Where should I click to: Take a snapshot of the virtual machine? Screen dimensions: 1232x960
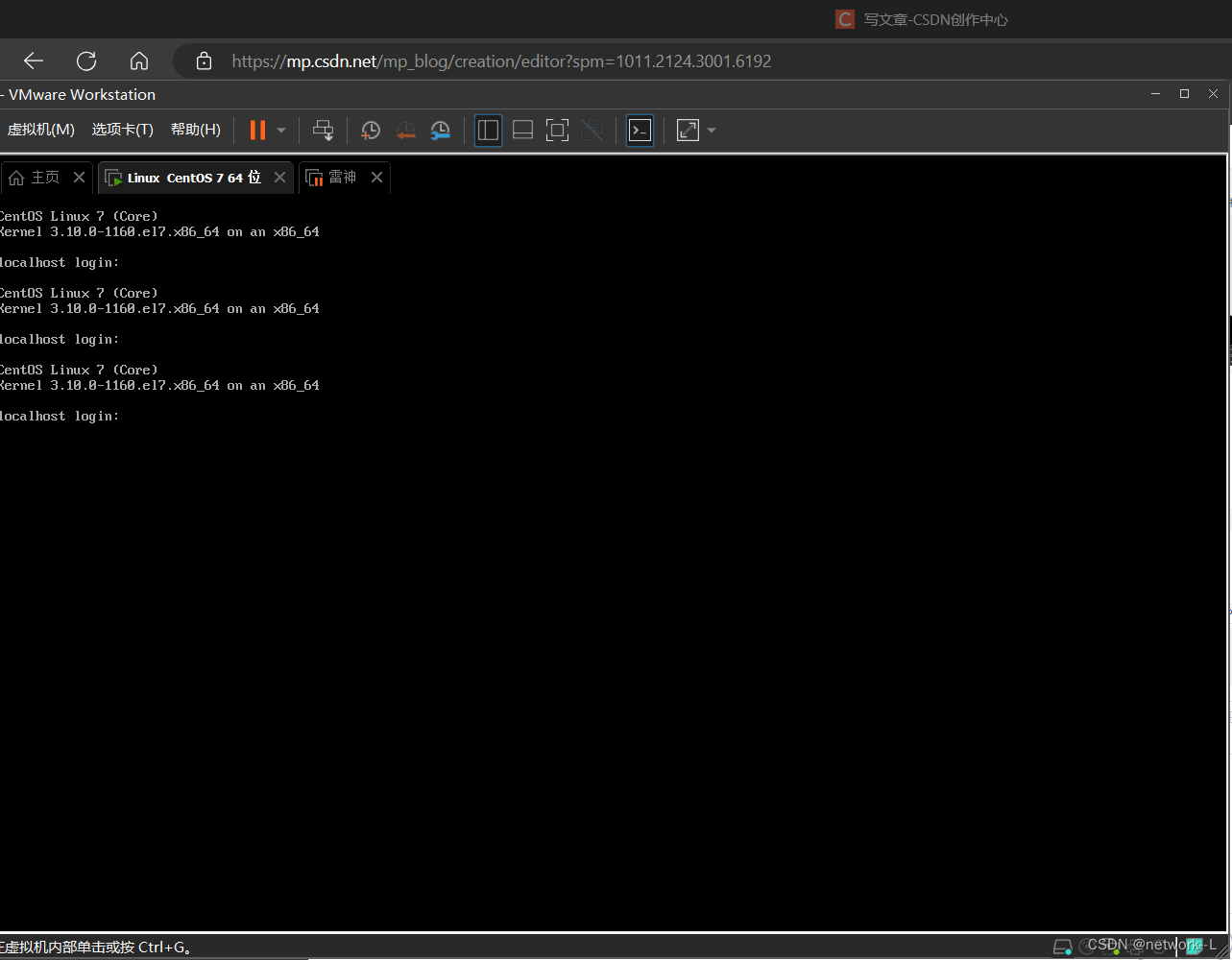click(371, 130)
